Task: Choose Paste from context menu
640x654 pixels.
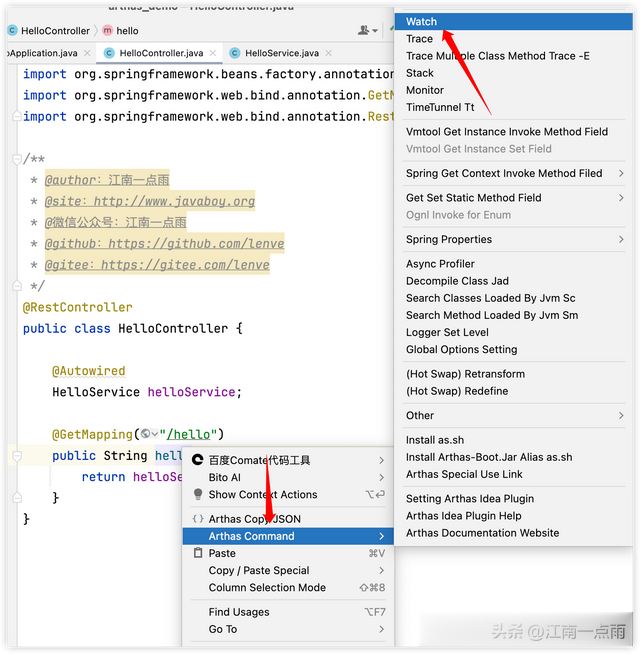Action: (x=288, y=553)
